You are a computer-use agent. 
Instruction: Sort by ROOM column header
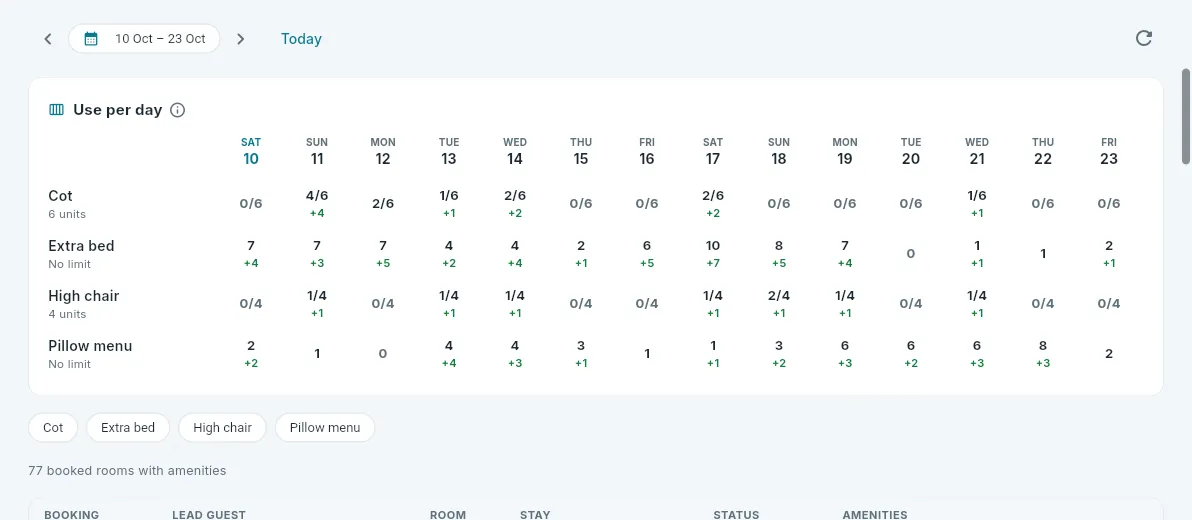tap(448, 515)
